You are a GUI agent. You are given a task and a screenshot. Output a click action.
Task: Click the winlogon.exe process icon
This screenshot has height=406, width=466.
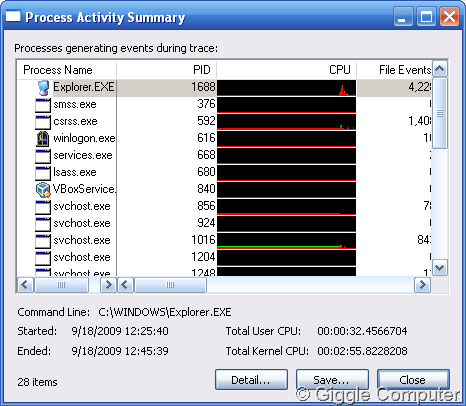(x=43, y=139)
